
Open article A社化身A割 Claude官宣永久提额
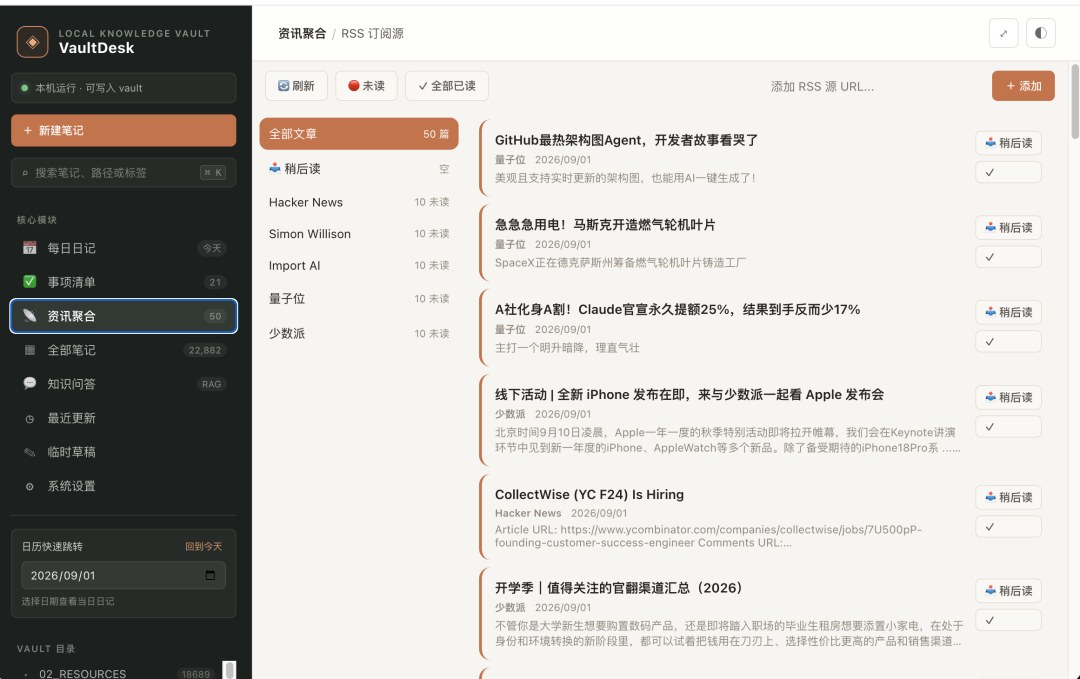click(677, 309)
